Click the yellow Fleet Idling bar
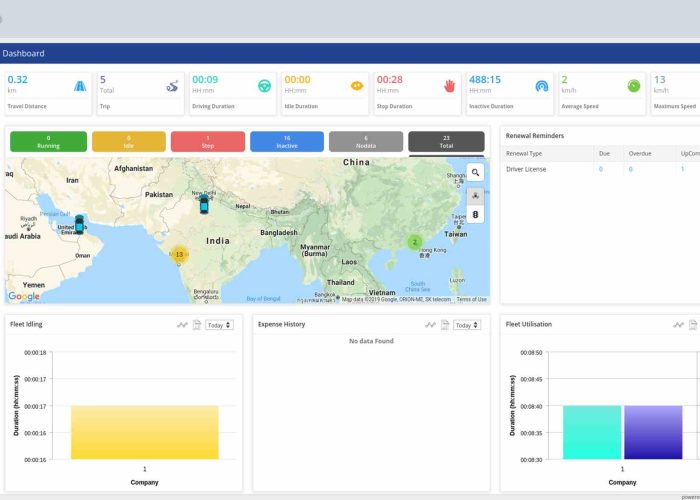 144,432
